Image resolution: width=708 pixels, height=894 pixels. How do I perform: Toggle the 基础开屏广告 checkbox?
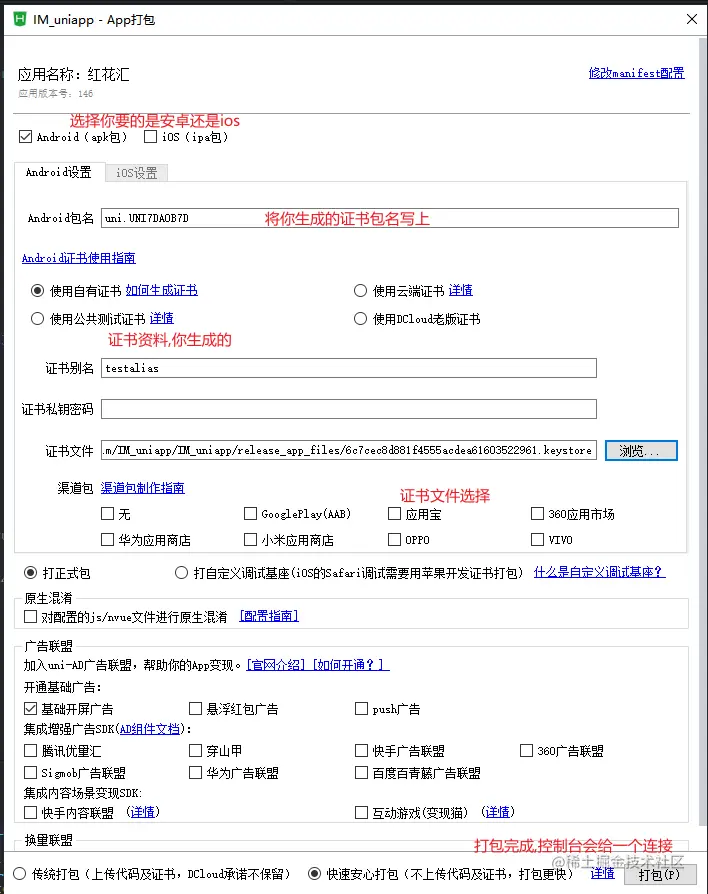coord(31,709)
